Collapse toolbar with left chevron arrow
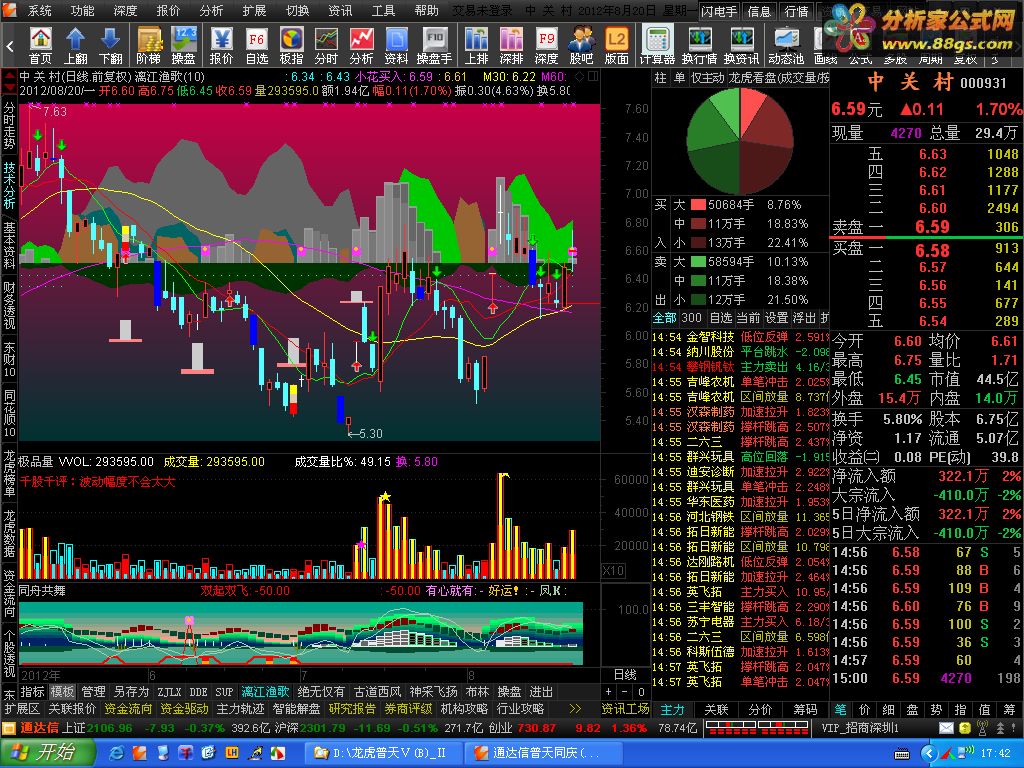 tap(10, 46)
